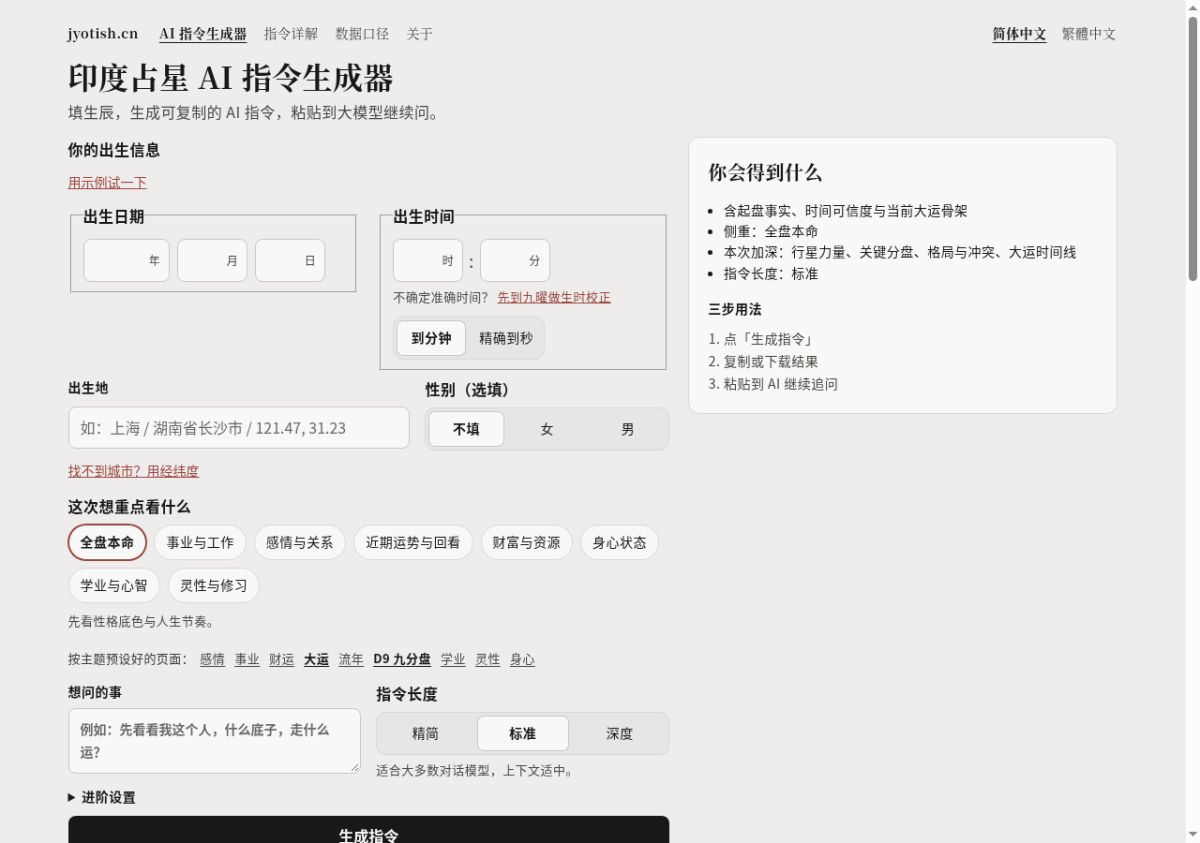Screen dimensions: 1200x843
Task: Click the 想问的事 textarea
Action: point(214,741)
